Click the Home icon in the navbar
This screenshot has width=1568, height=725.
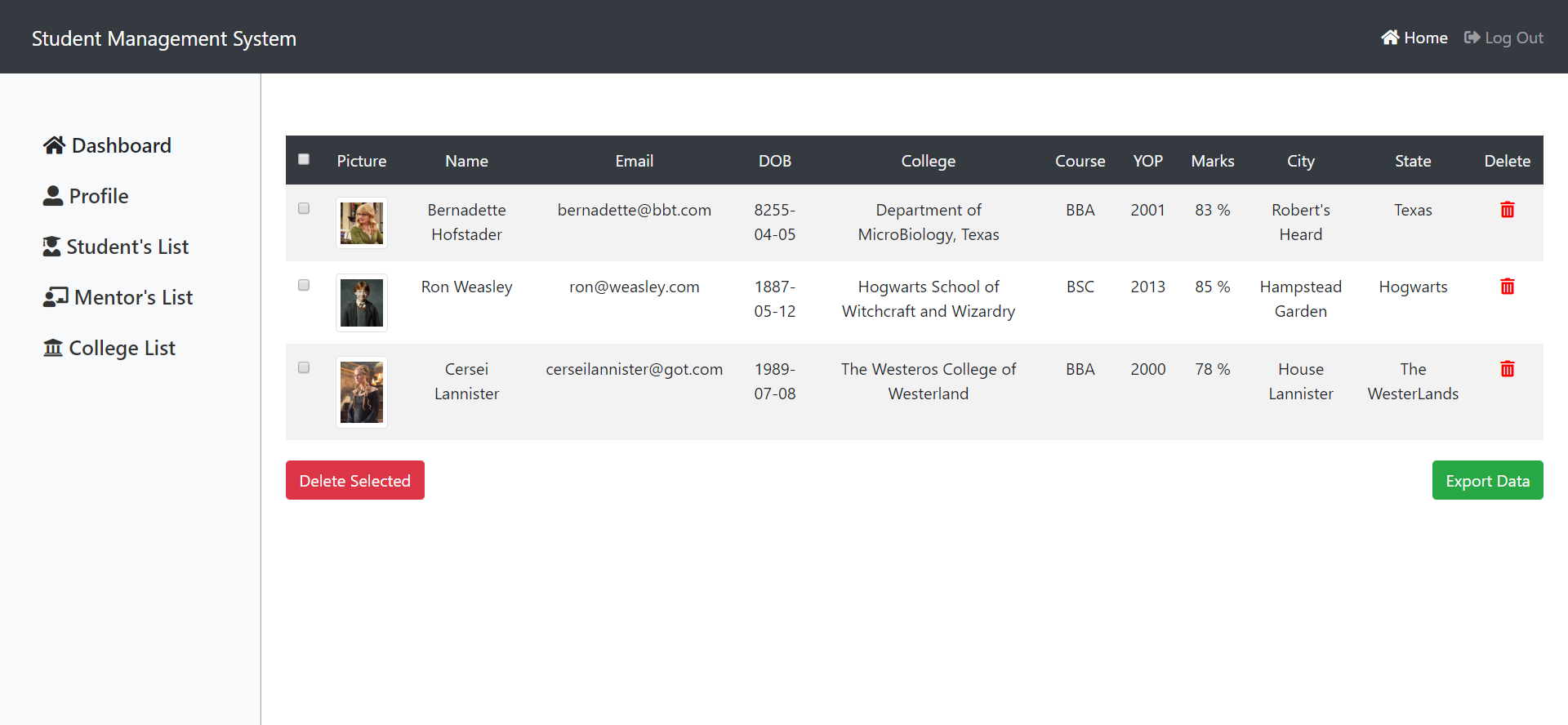1390,38
